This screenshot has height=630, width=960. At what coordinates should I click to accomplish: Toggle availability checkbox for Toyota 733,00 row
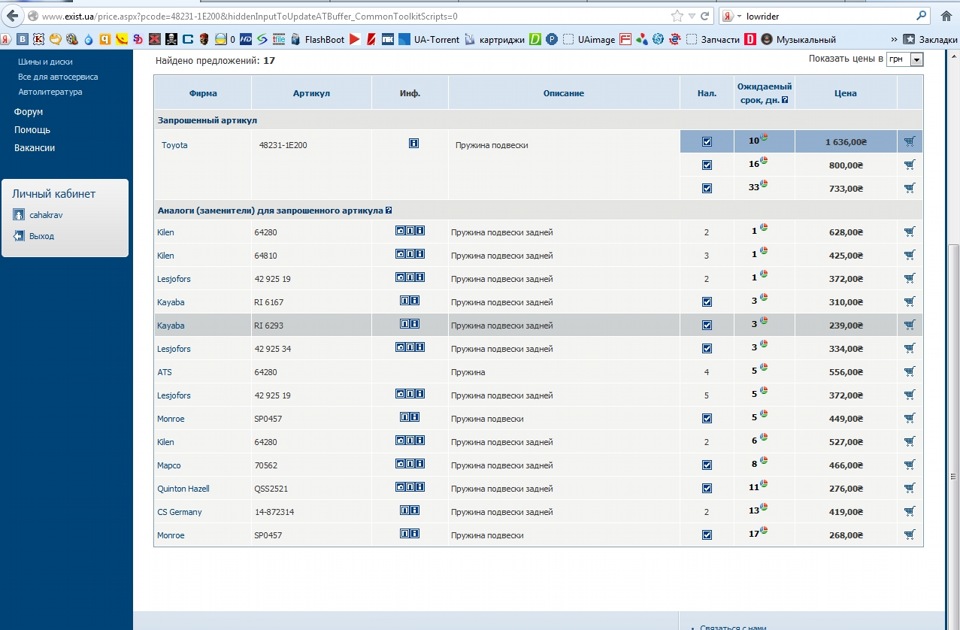pyautogui.click(x=707, y=189)
